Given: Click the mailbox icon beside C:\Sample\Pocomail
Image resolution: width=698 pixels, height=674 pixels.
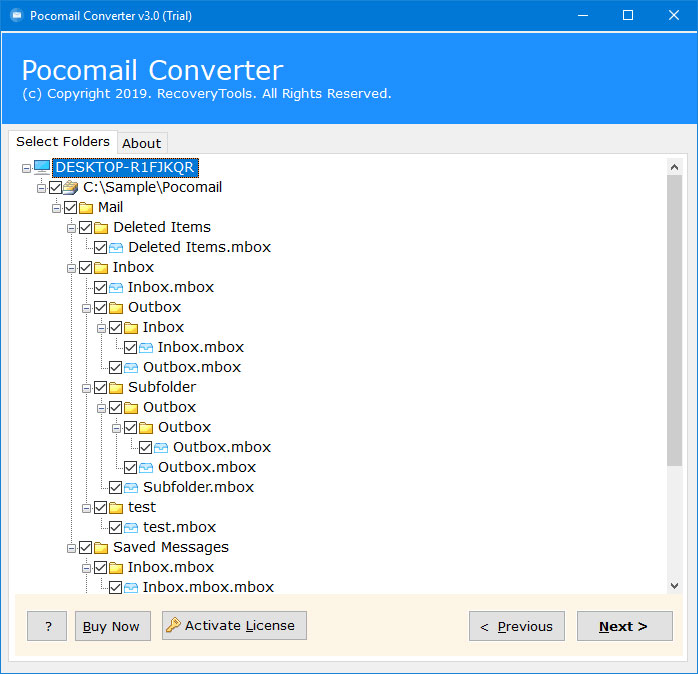Looking at the screenshot, I should (x=70, y=187).
